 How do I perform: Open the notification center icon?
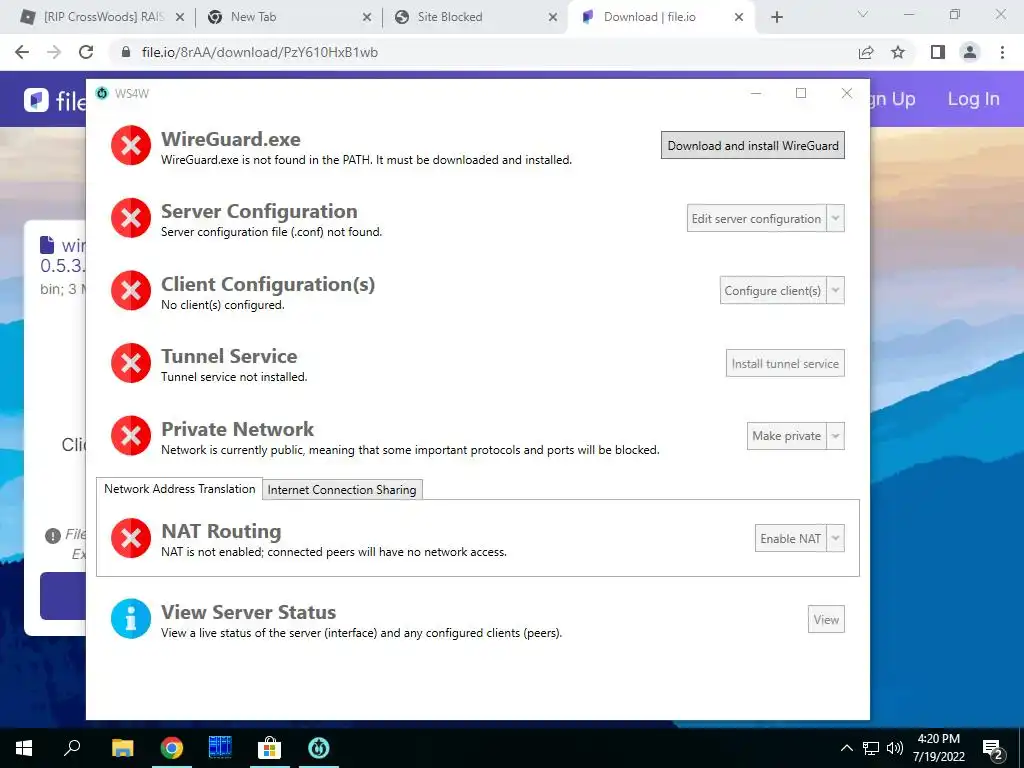[992, 750]
